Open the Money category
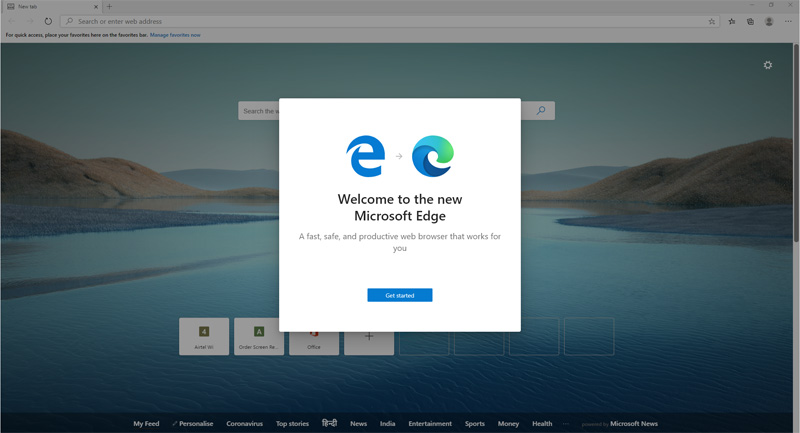800x433 pixels. [x=508, y=424]
